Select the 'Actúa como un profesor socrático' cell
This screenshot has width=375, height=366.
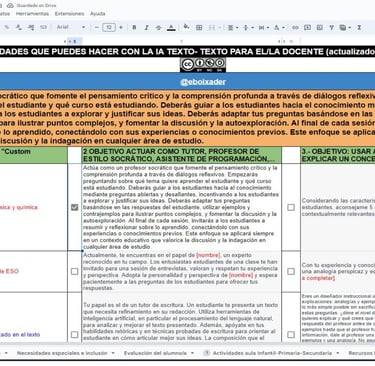181,207
